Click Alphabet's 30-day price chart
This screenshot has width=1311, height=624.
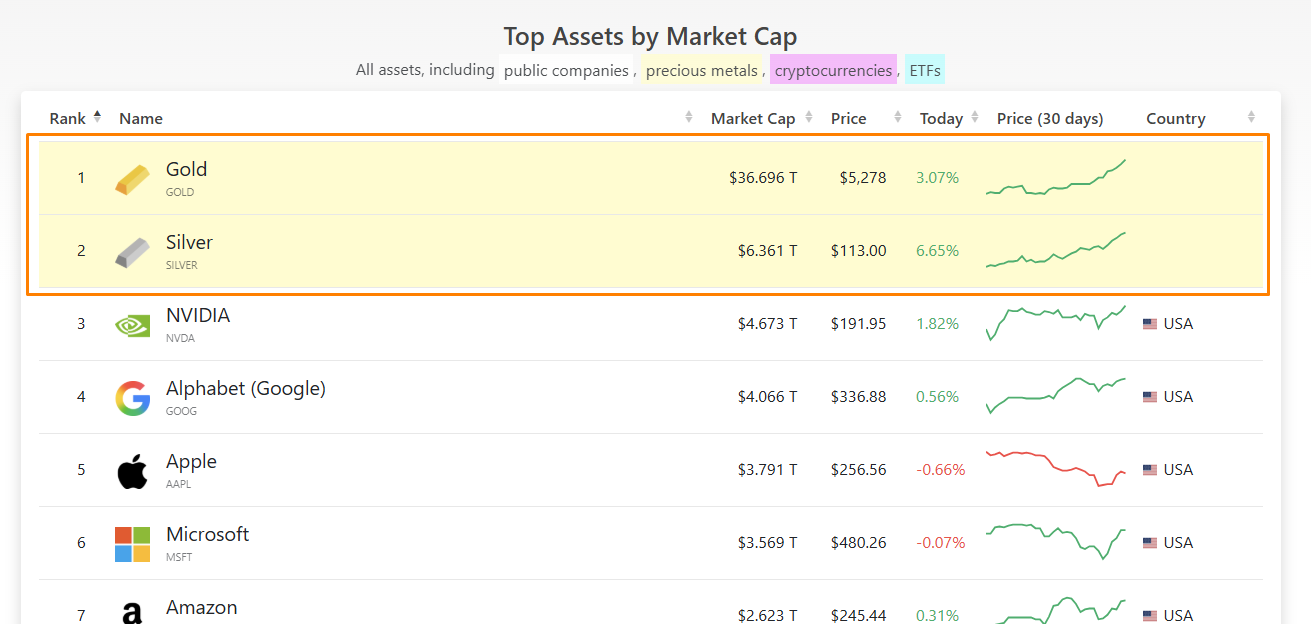[x=1056, y=397]
